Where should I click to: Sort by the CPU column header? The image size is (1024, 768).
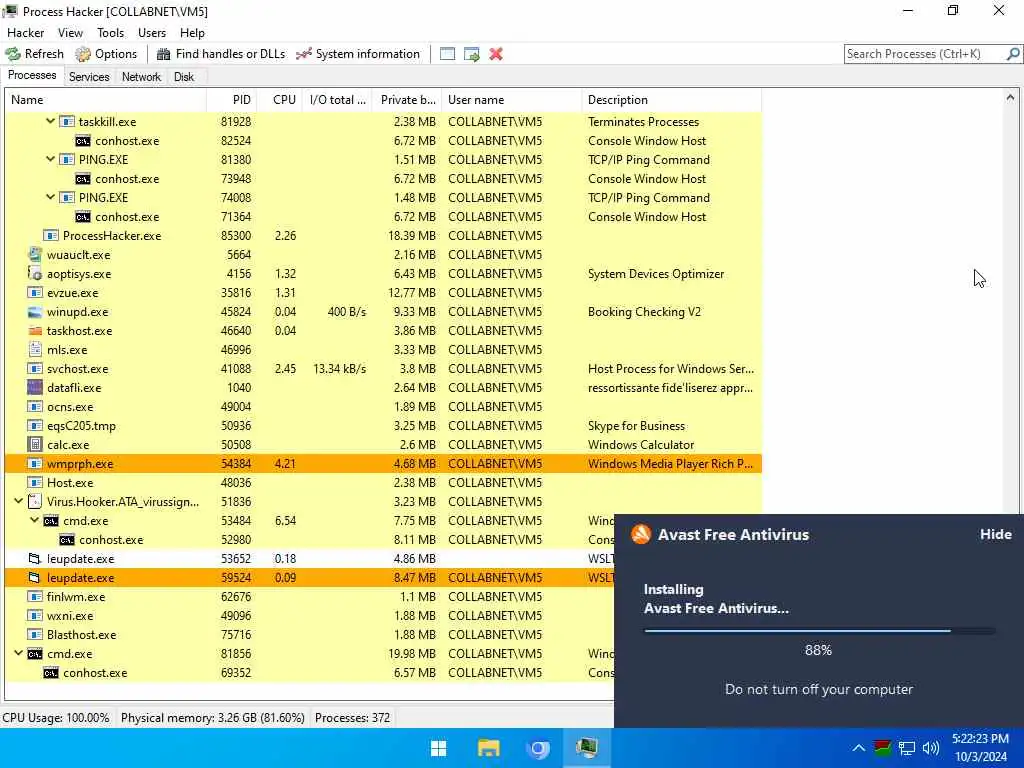279,100
